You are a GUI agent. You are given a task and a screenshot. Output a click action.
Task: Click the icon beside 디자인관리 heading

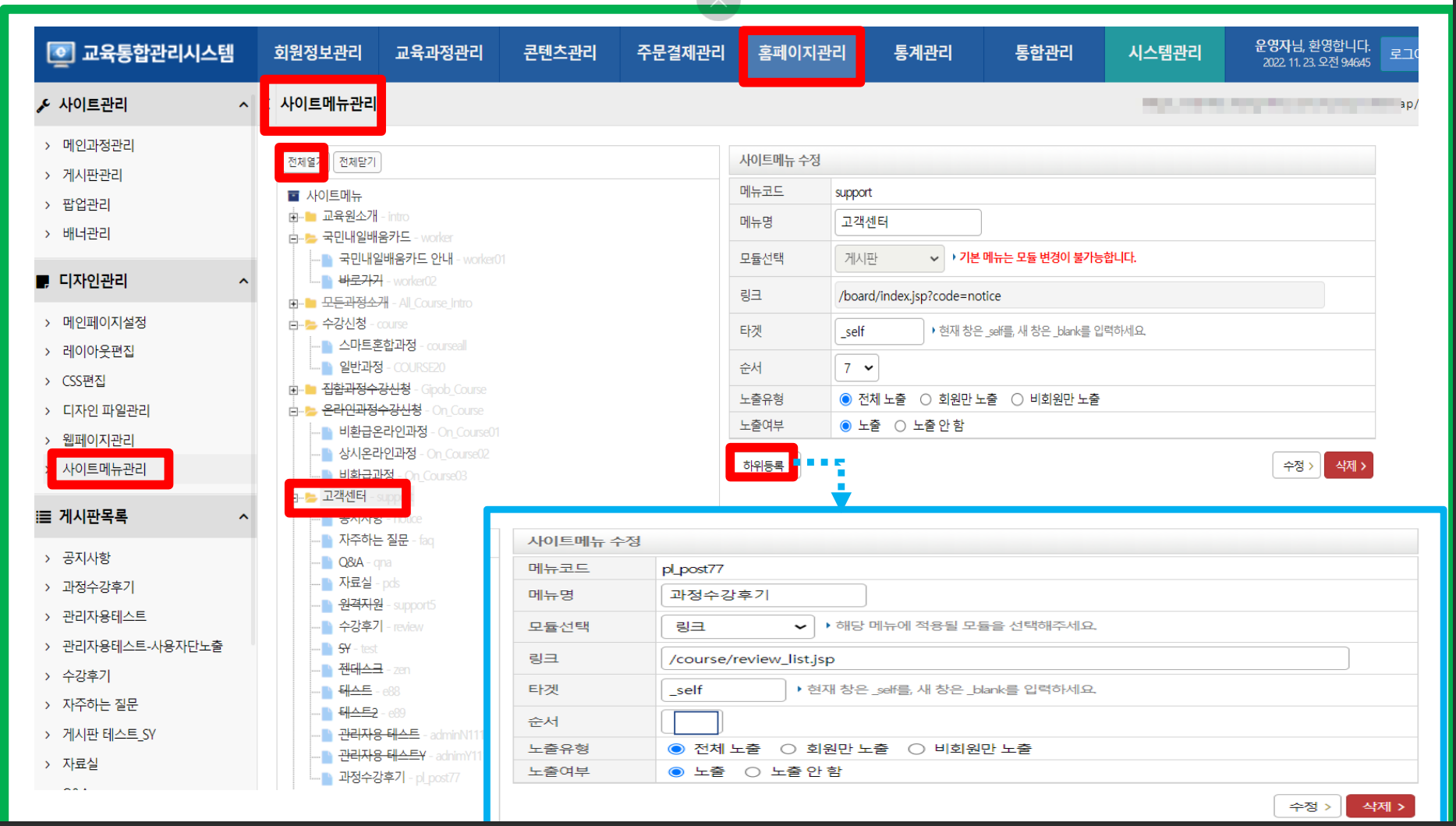43,282
